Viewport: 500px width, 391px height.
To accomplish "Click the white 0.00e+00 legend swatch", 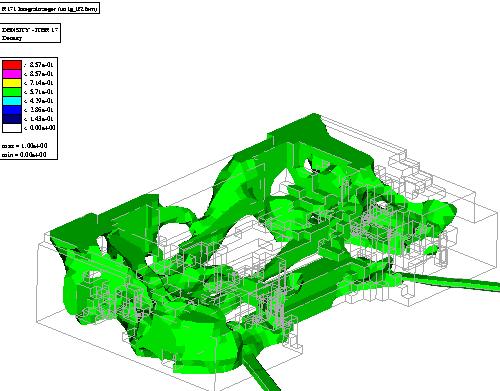I will (12, 128).
